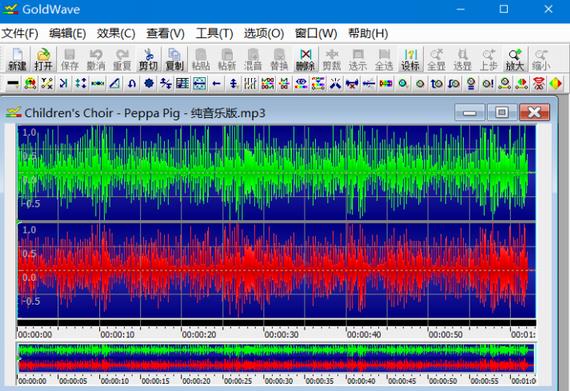The height and width of the screenshot is (391, 570).
Task: Maximize the Peppa Pig mp3 document window
Action: click(x=502, y=112)
